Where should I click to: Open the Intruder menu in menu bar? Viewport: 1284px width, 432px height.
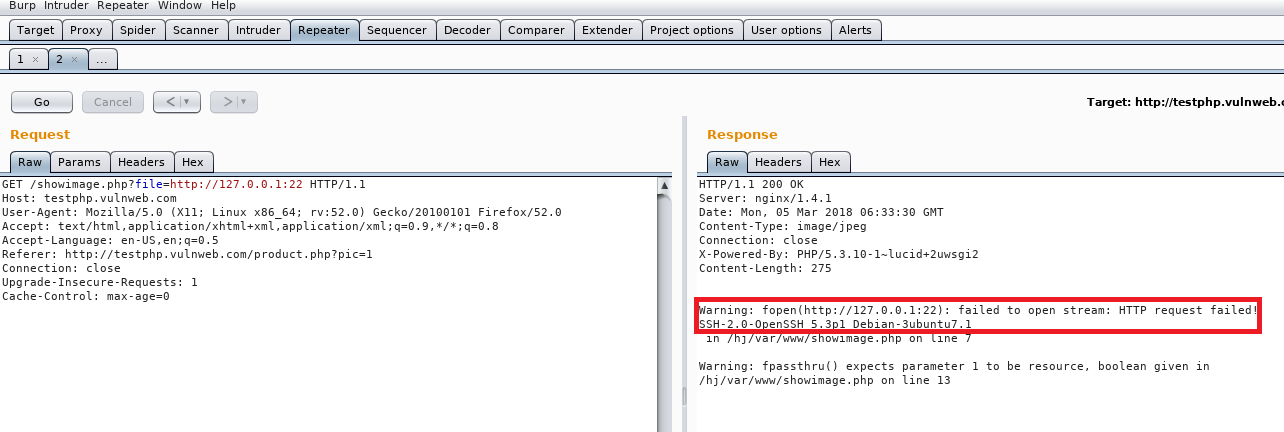pos(67,6)
